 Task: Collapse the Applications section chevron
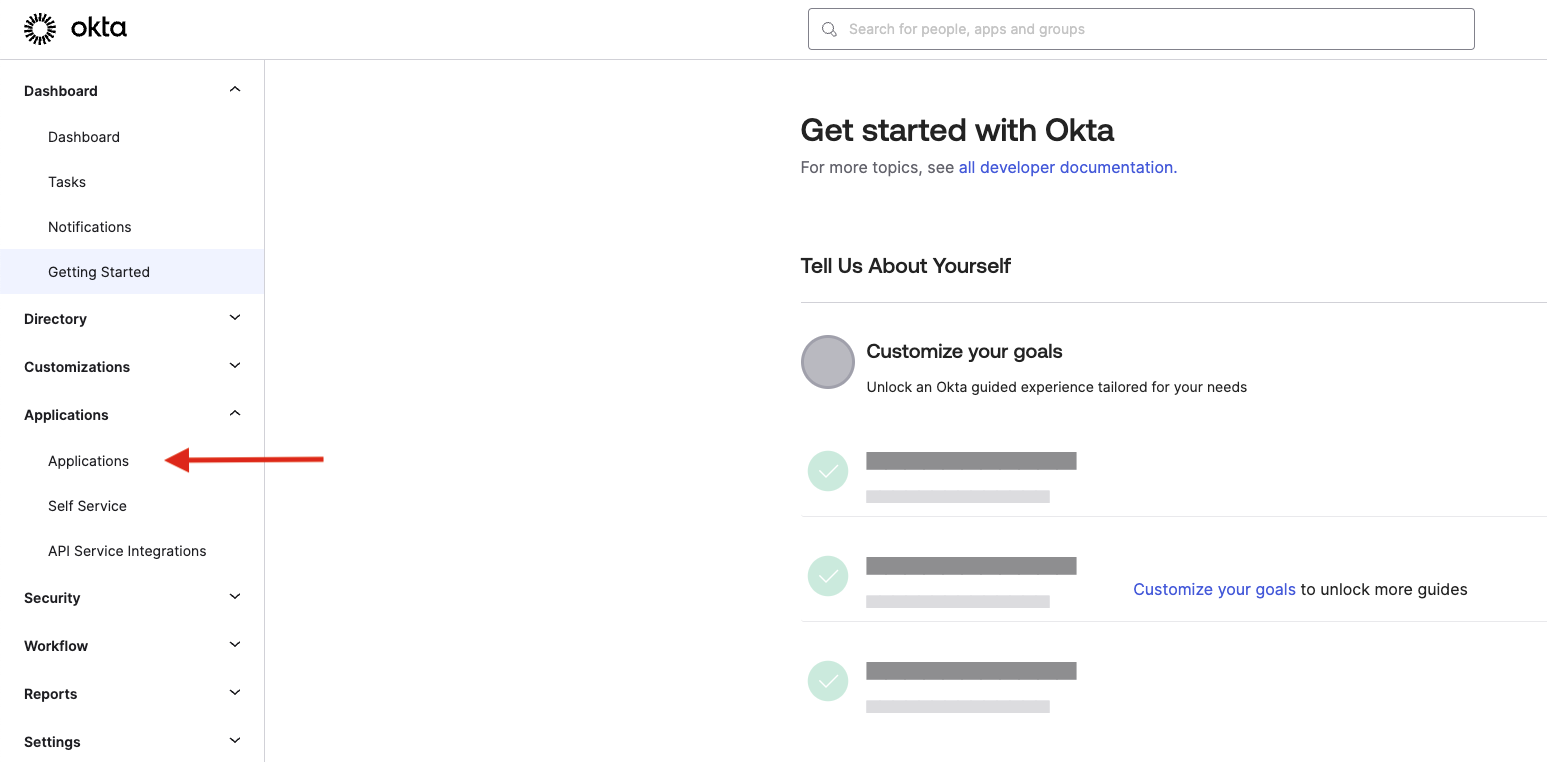click(235, 414)
